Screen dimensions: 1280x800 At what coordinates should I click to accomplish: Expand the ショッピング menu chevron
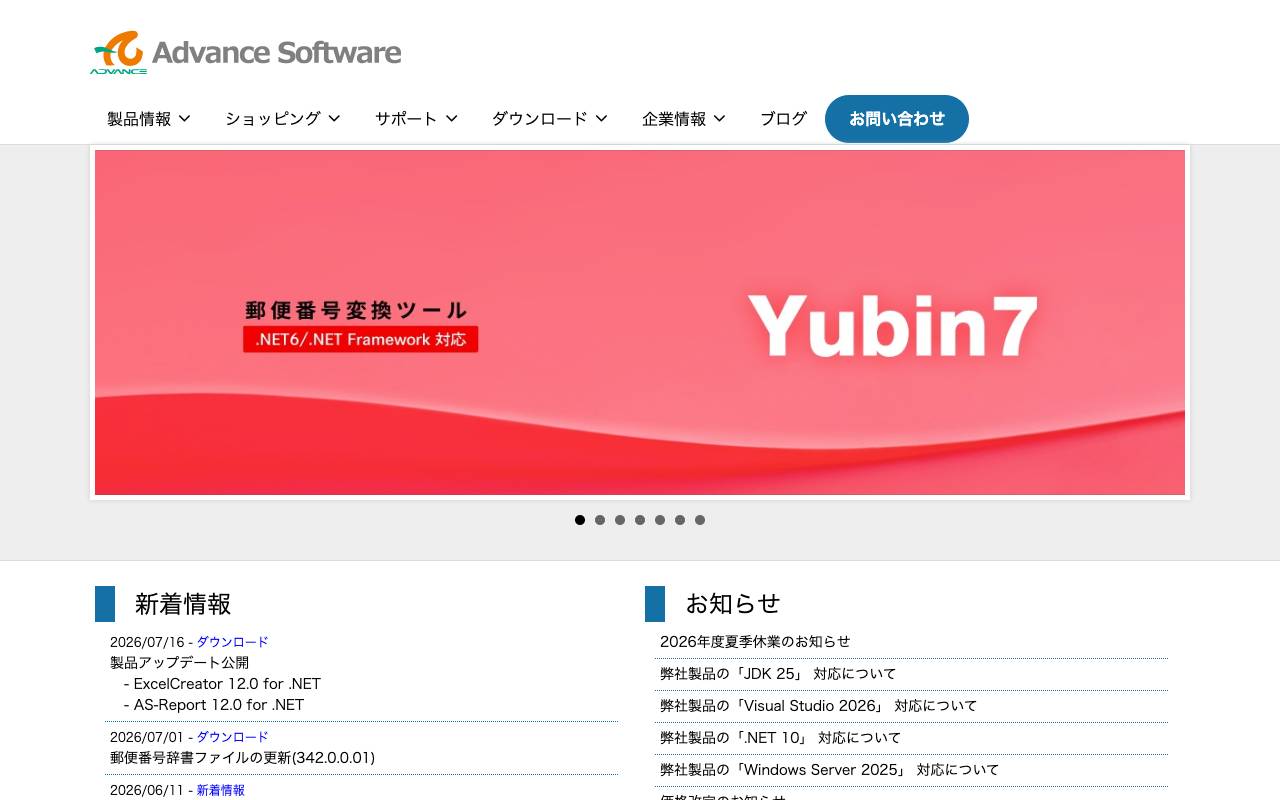tap(334, 118)
